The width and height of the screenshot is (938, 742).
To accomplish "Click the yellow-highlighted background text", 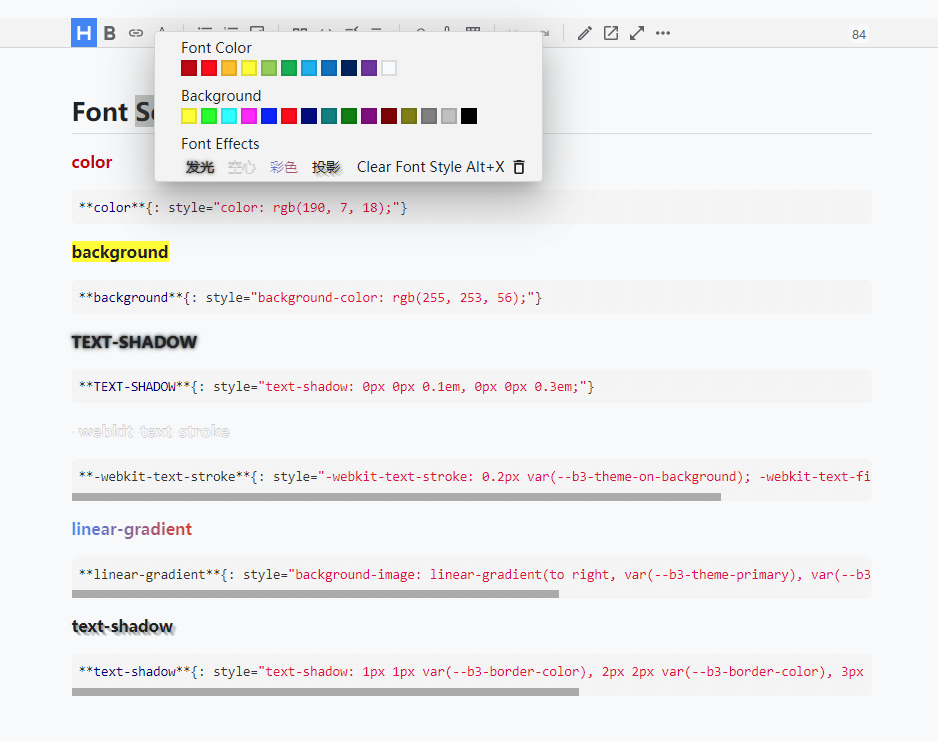I will (120, 252).
